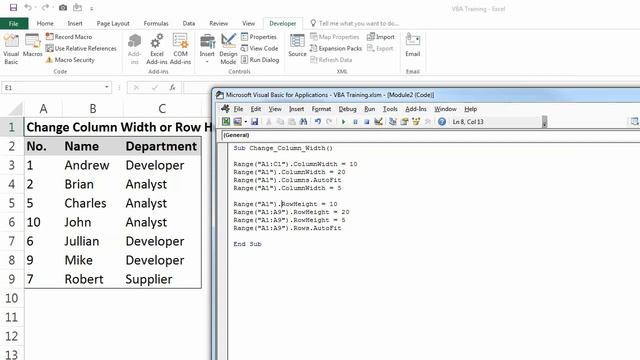Select row 5 header
Viewport: 640px width, 360px height.
11,203
